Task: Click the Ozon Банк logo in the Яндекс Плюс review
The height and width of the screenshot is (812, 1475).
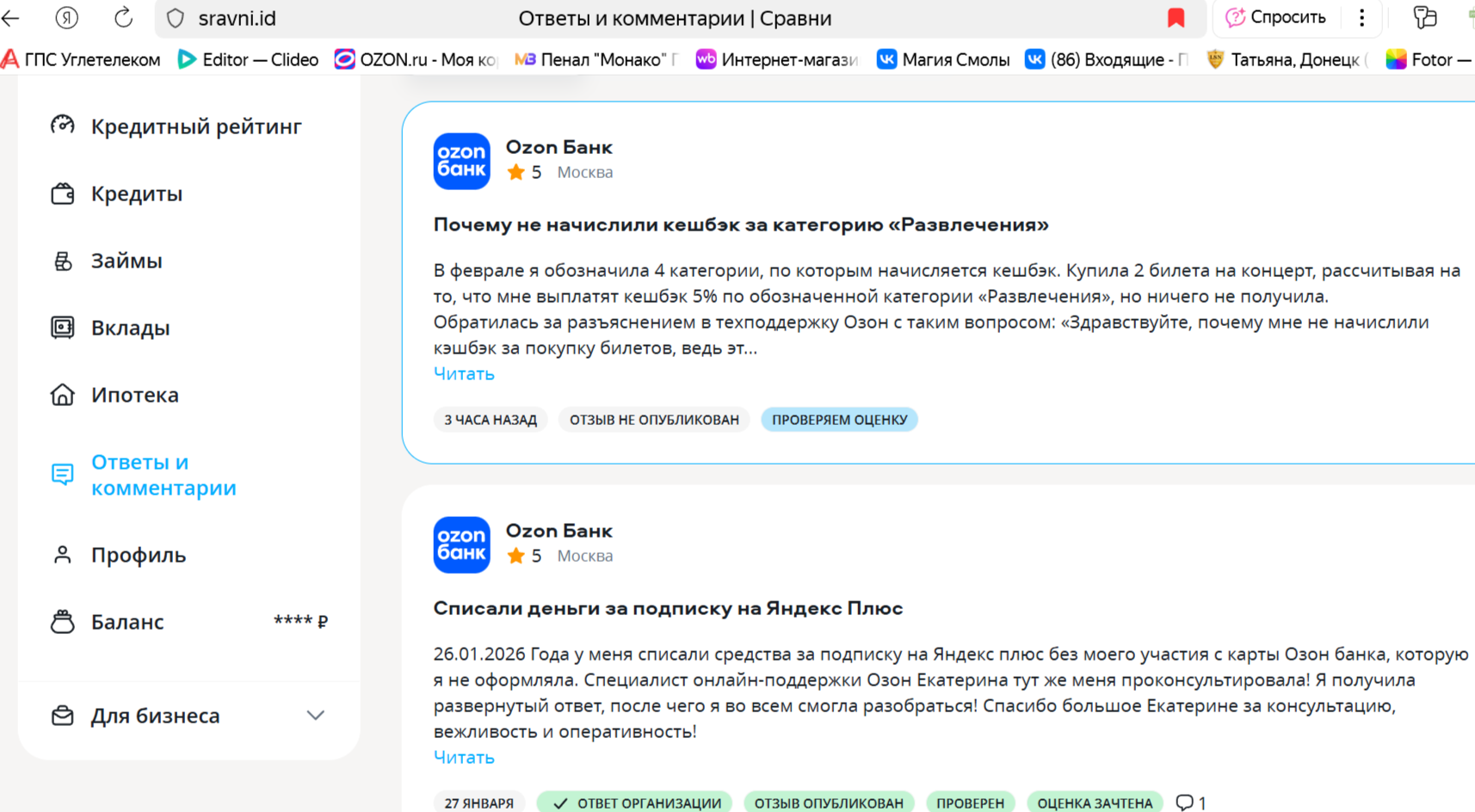Action: 461,544
